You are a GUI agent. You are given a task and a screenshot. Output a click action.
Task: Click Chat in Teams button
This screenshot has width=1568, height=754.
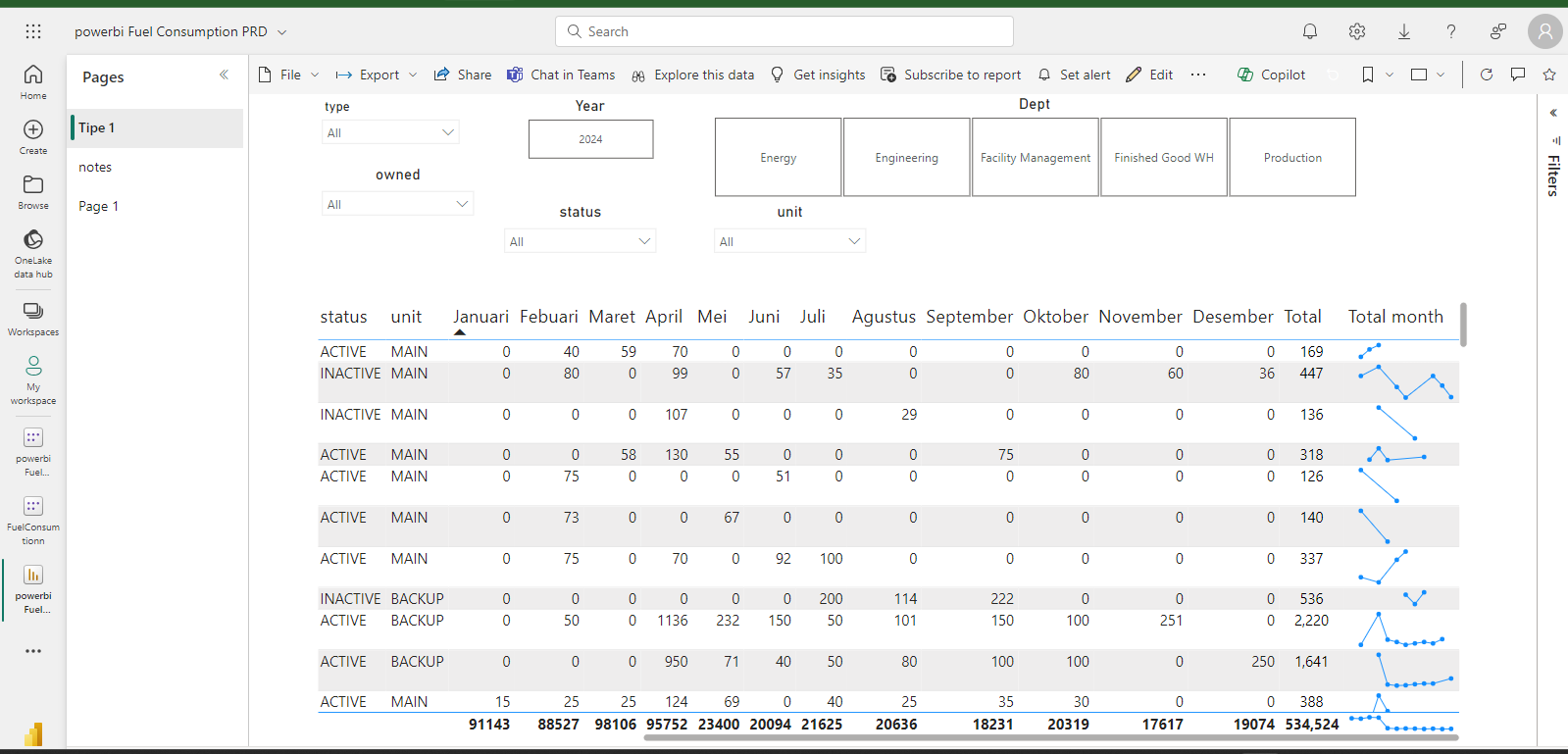point(561,75)
